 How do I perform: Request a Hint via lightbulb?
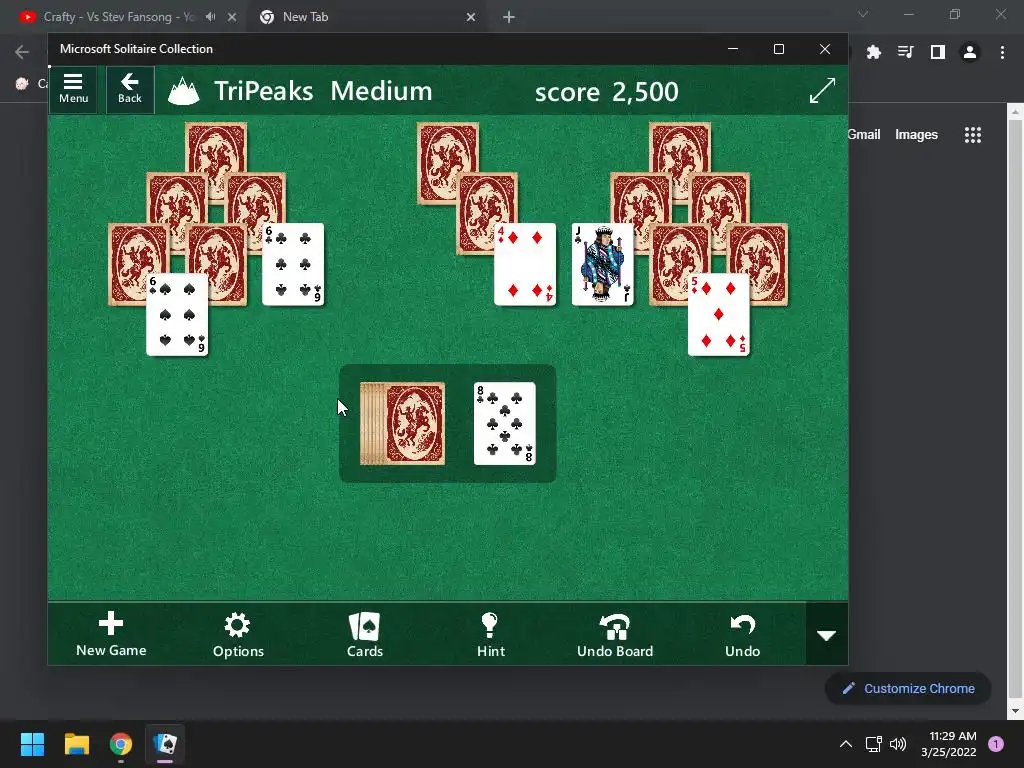[490, 634]
